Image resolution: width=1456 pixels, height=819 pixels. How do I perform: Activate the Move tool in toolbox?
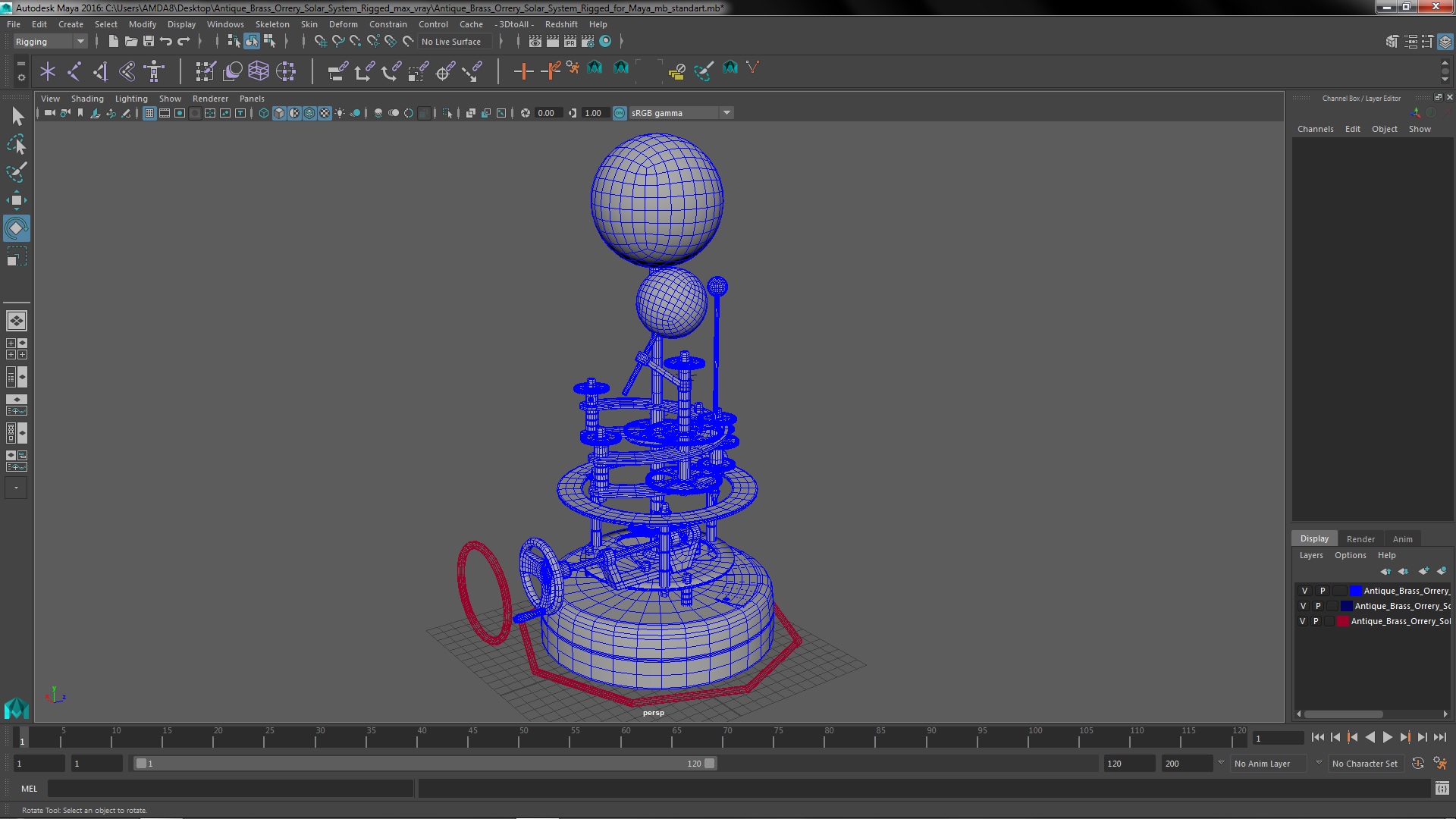click(17, 200)
